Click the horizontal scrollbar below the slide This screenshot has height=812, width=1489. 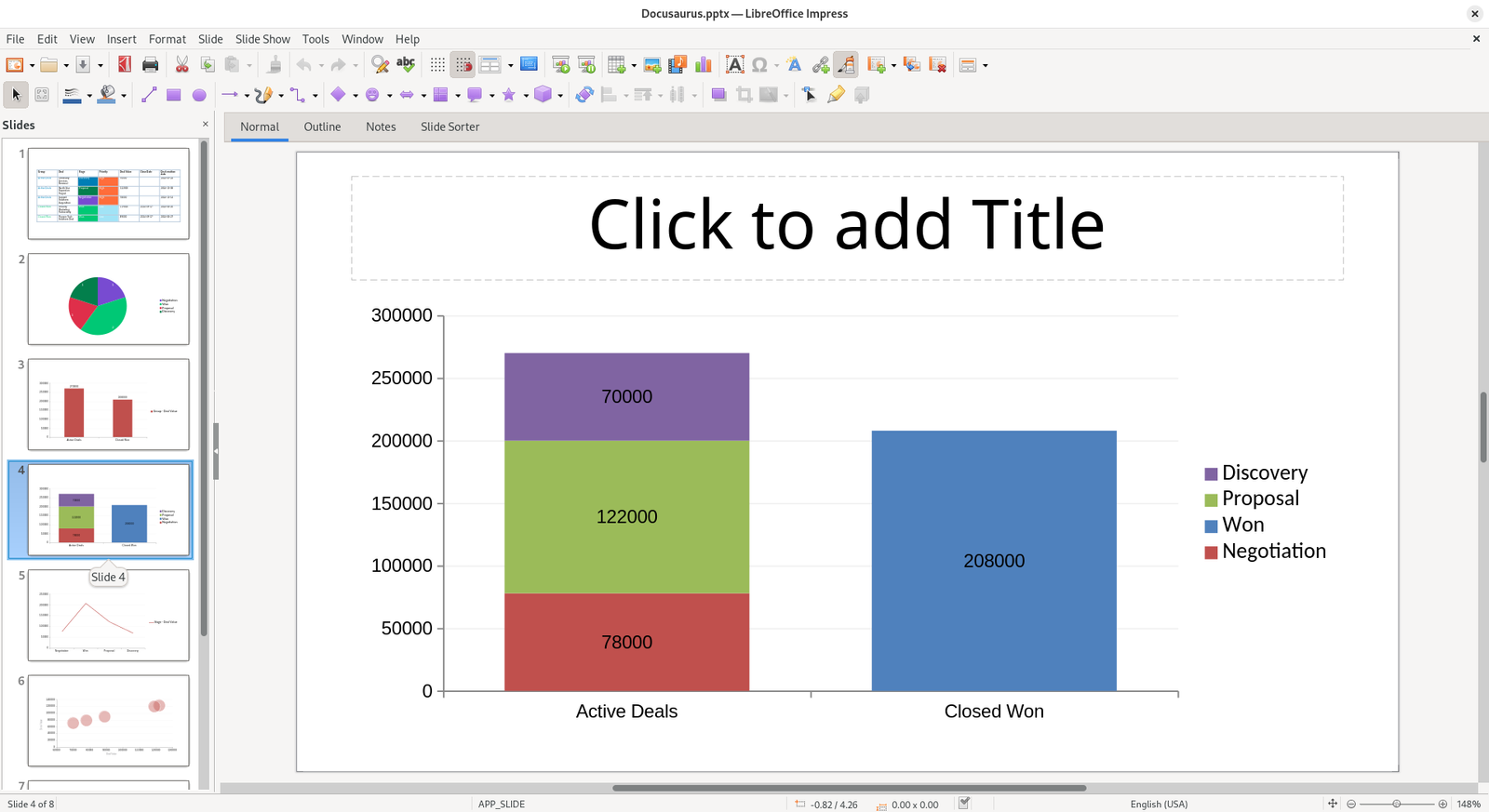(849, 788)
